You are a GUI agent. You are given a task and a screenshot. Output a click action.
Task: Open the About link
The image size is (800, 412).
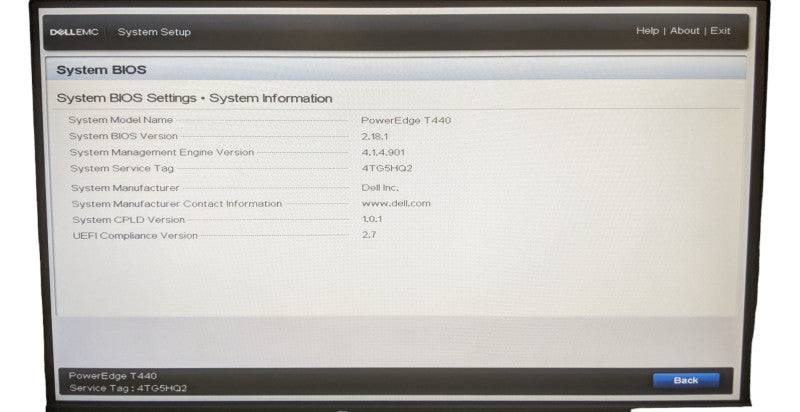click(x=685, y=31)
